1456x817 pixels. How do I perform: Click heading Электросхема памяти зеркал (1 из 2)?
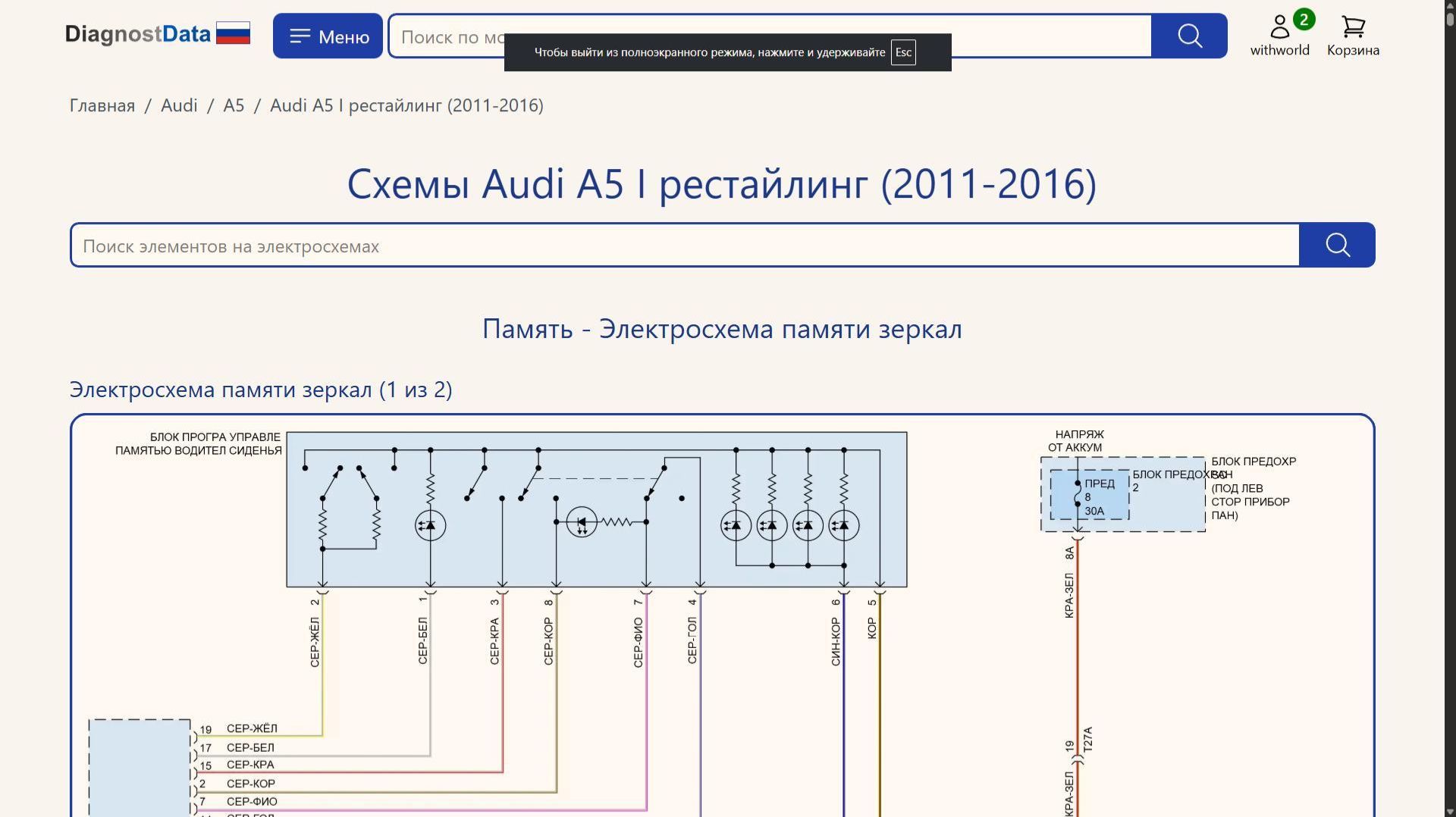(261, 390)
